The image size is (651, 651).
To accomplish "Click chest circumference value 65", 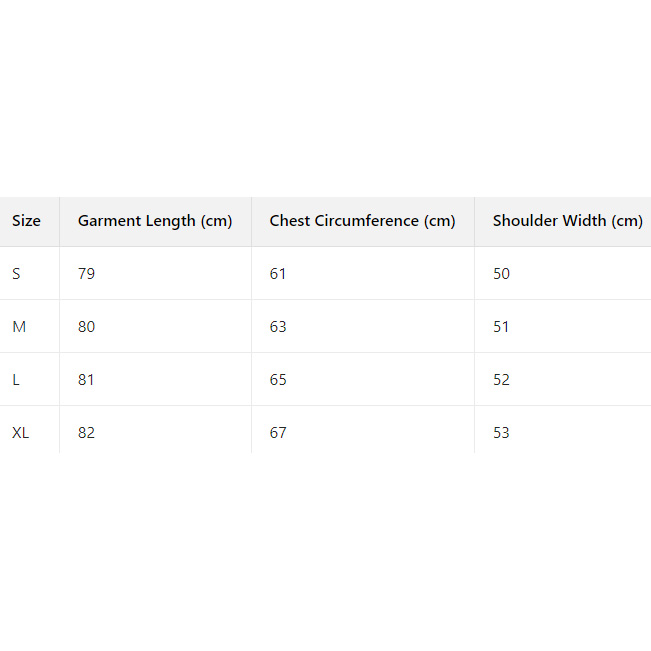I will (x=278, y=380).
